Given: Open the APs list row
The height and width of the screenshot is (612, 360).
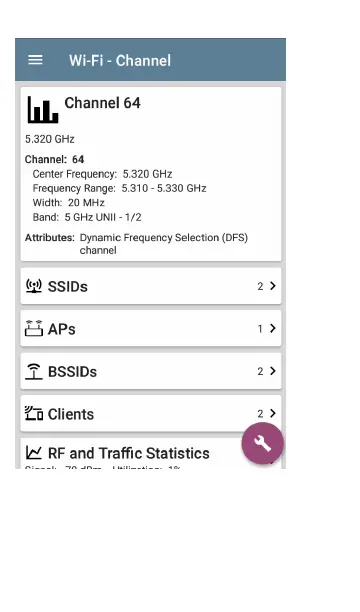Looking at the screenshot, I should [151, 328].
